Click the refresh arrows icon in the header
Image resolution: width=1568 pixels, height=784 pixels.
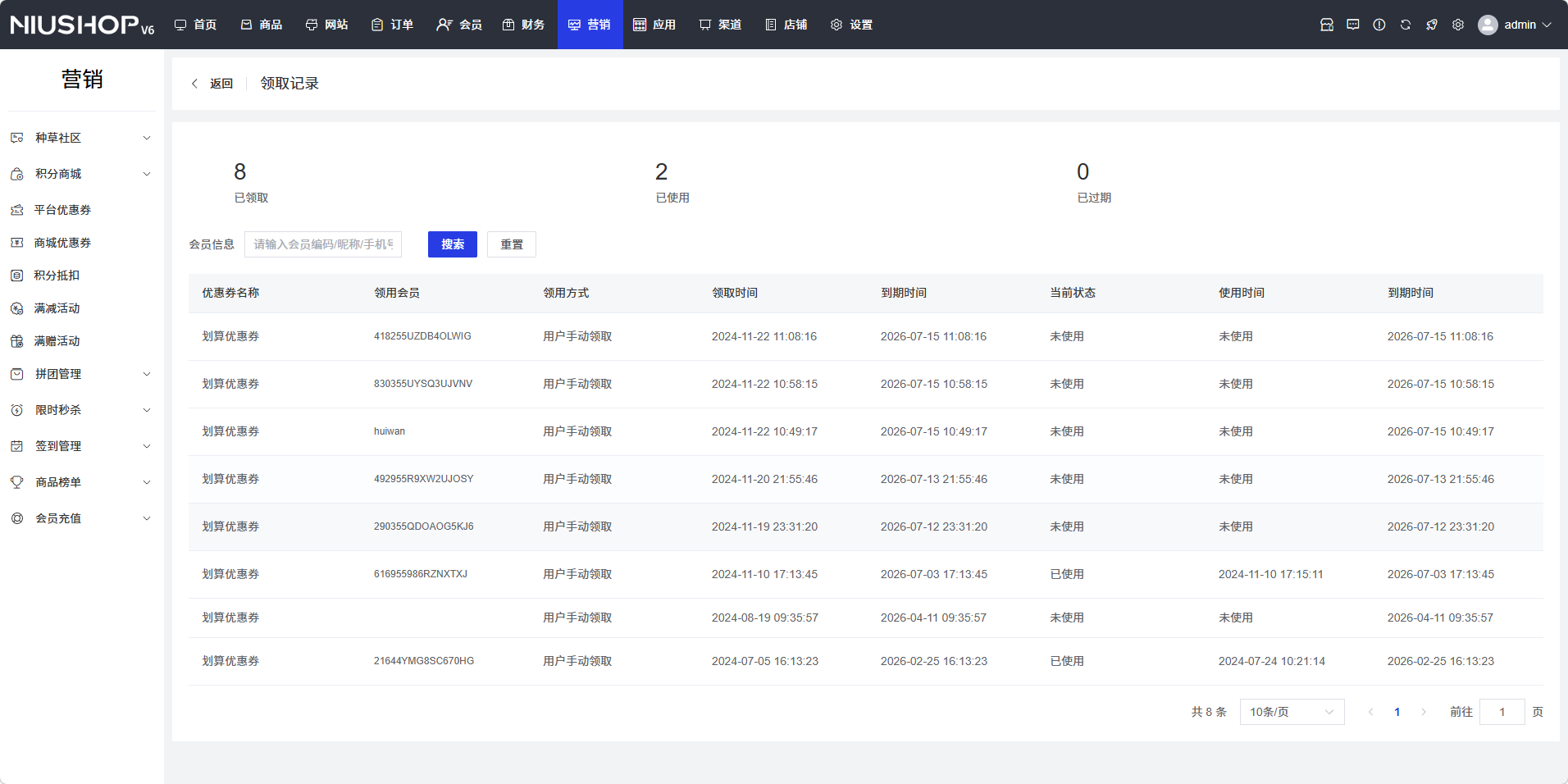tap(1405, 25)
